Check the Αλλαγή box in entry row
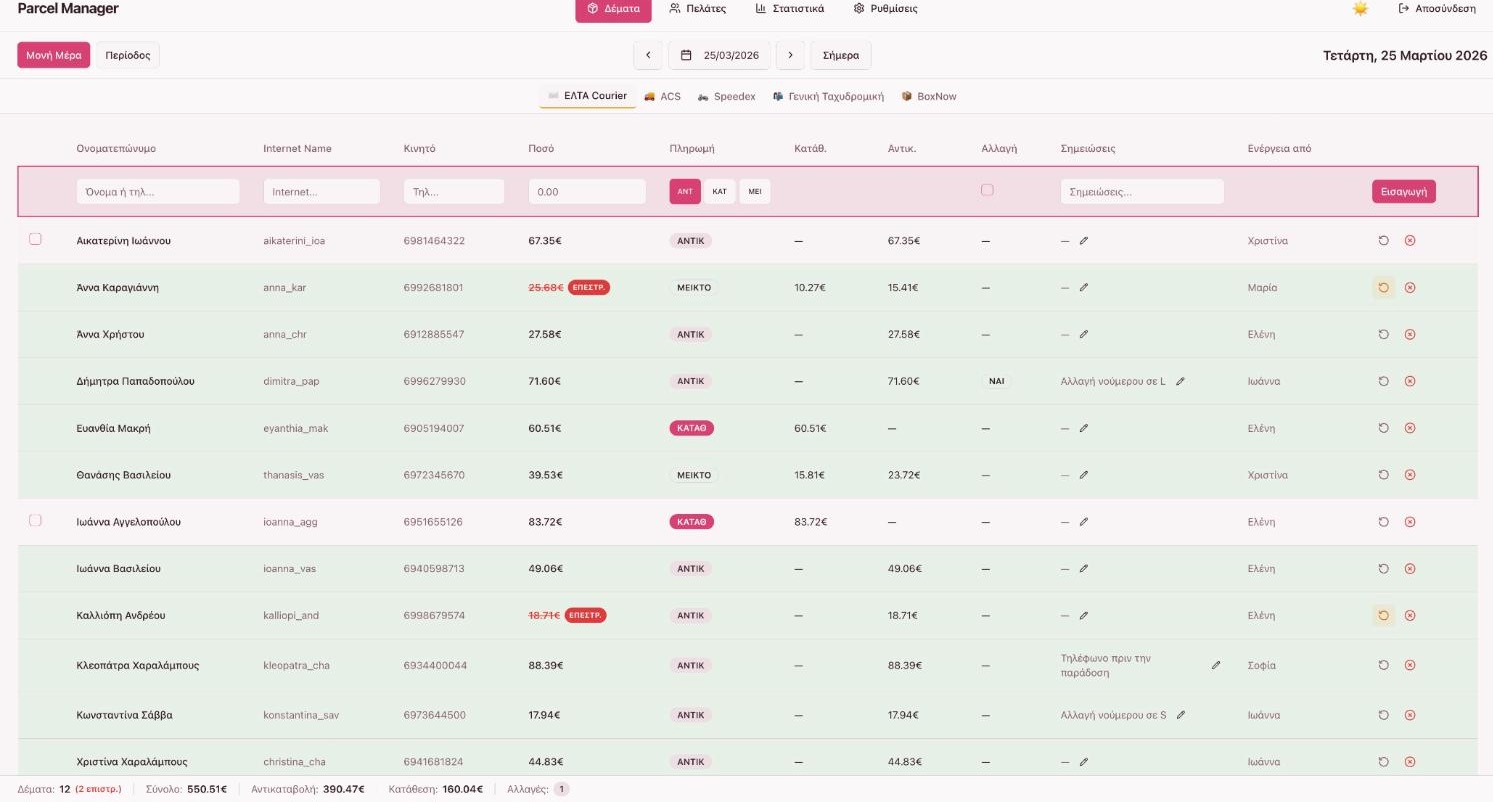This screenshot has height=802, width=1493. point(987,190)
